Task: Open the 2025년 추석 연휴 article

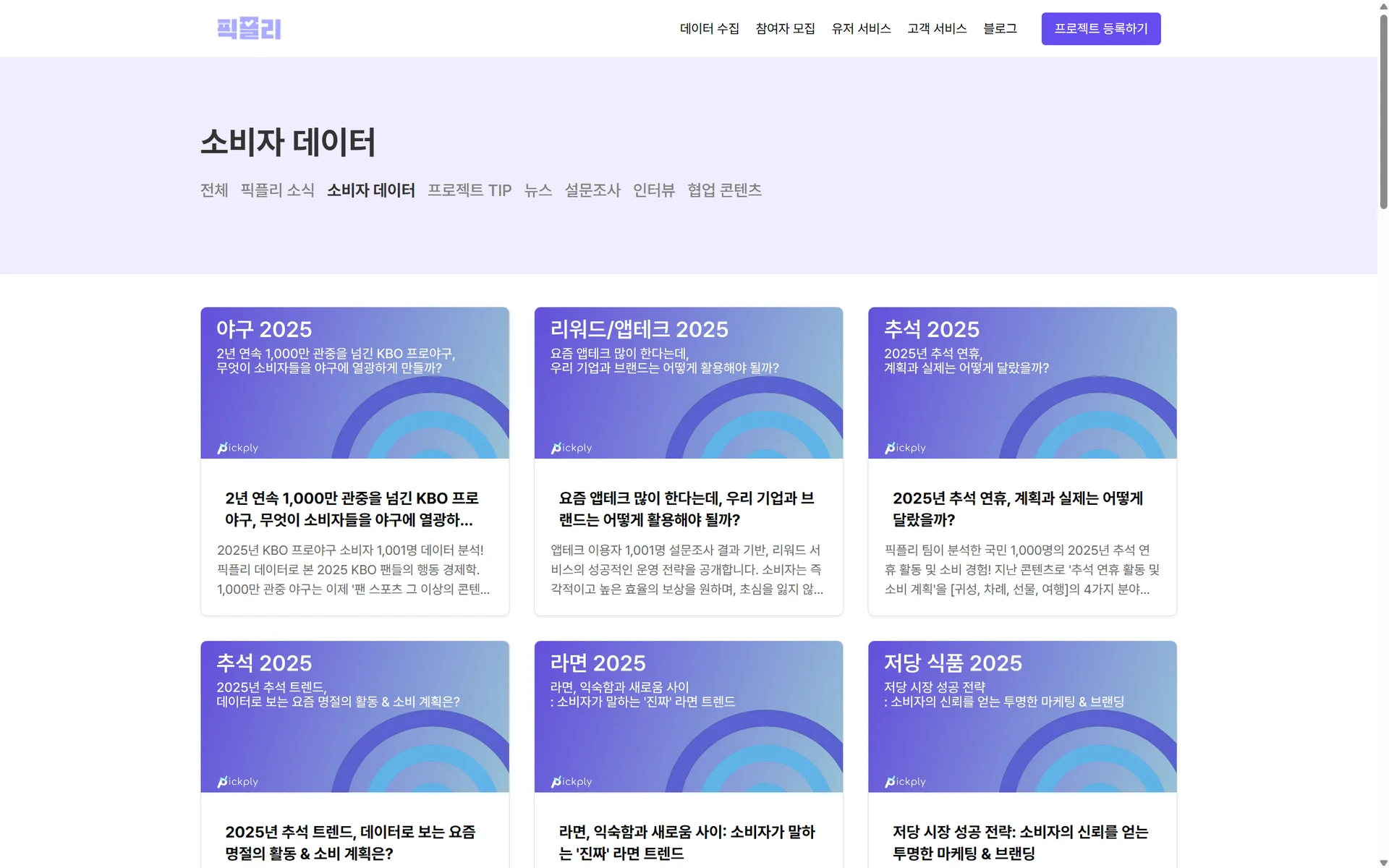Action: 1021,509
